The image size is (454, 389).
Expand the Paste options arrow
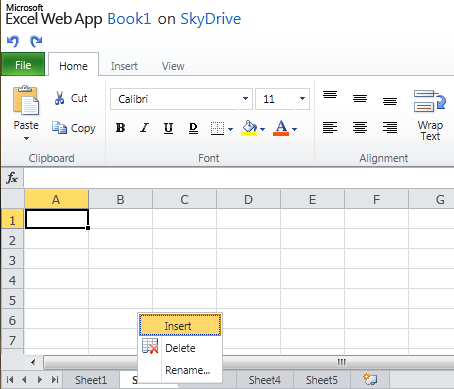point(26,138)
